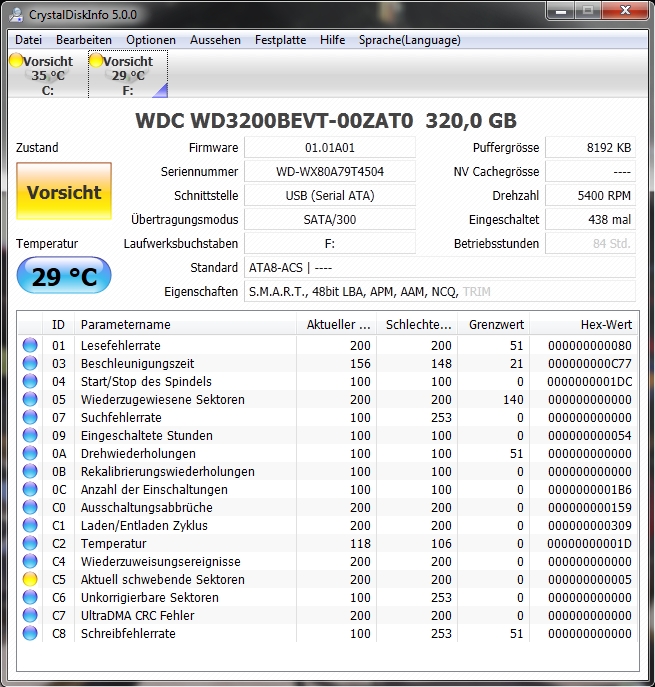Click the ID column header
The image size is (655, 687).
coord(58,325)
